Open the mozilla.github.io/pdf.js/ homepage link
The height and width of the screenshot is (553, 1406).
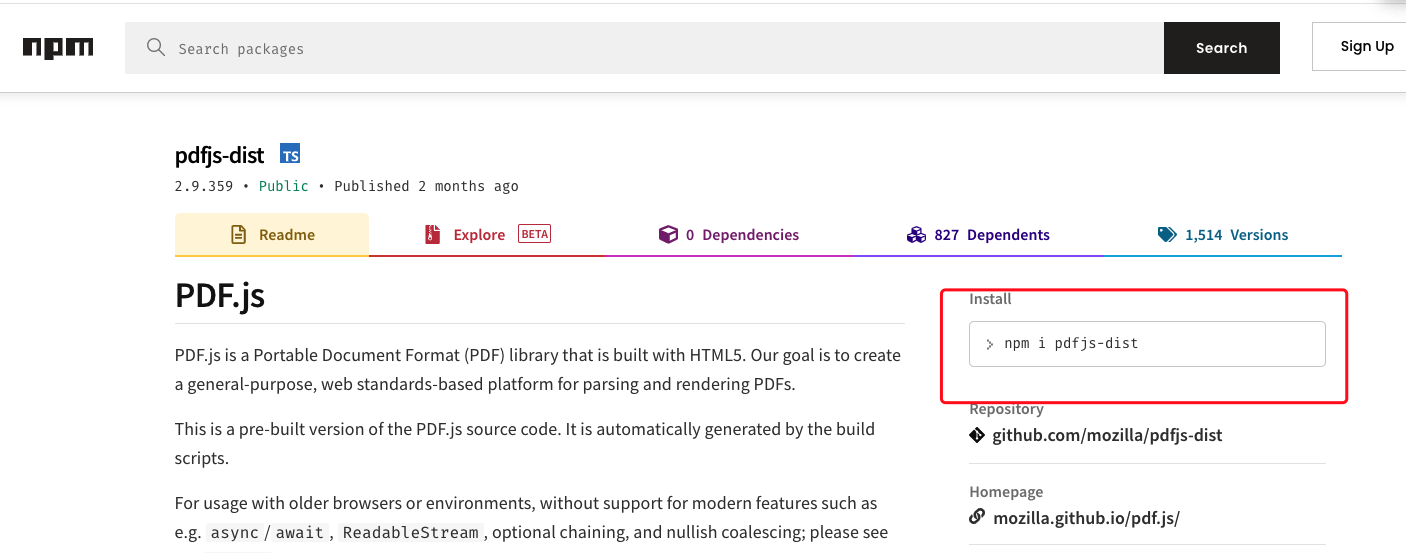(x=1086, y=518)
